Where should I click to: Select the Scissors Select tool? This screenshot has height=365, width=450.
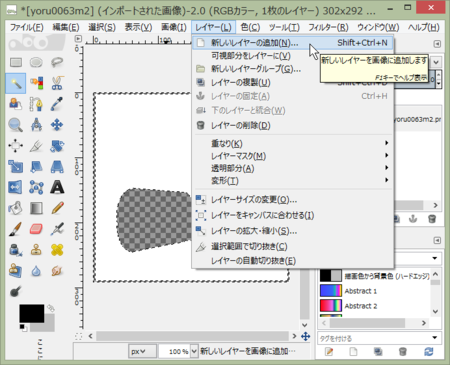[57, 83]
